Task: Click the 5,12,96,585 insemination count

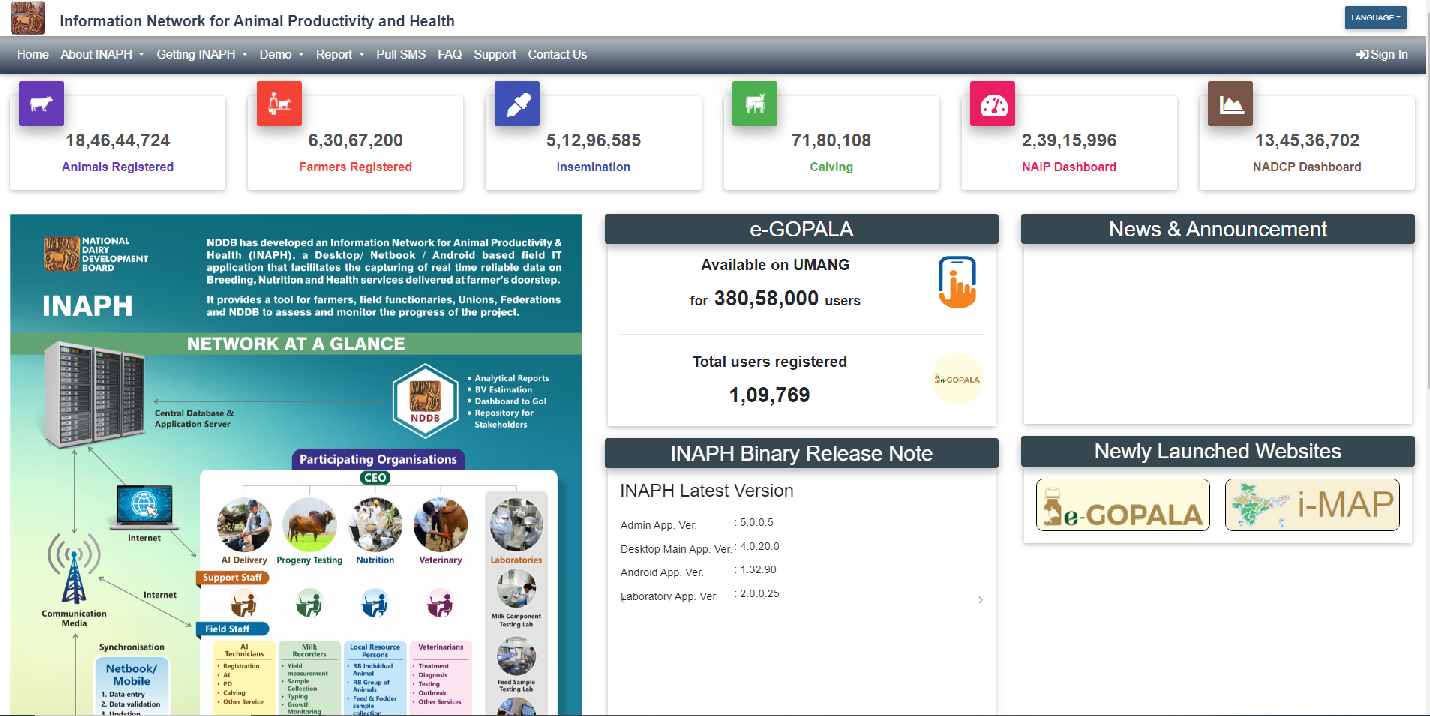Action: pos(594,141)
